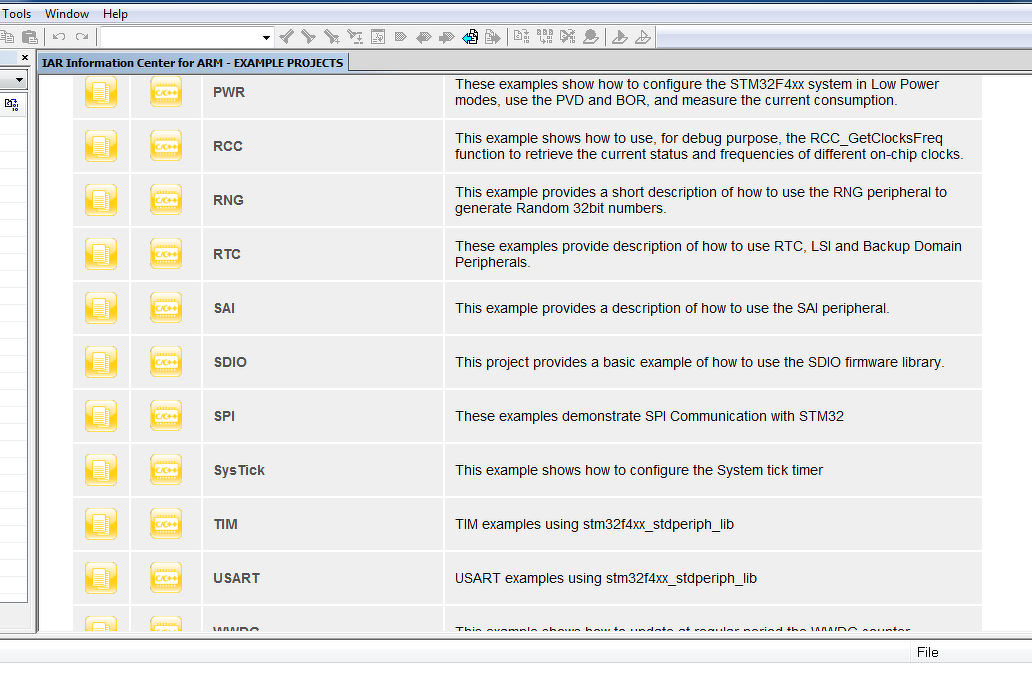
Task: Open the RNG C/C++ project icon
Action: tap(166, 200)
